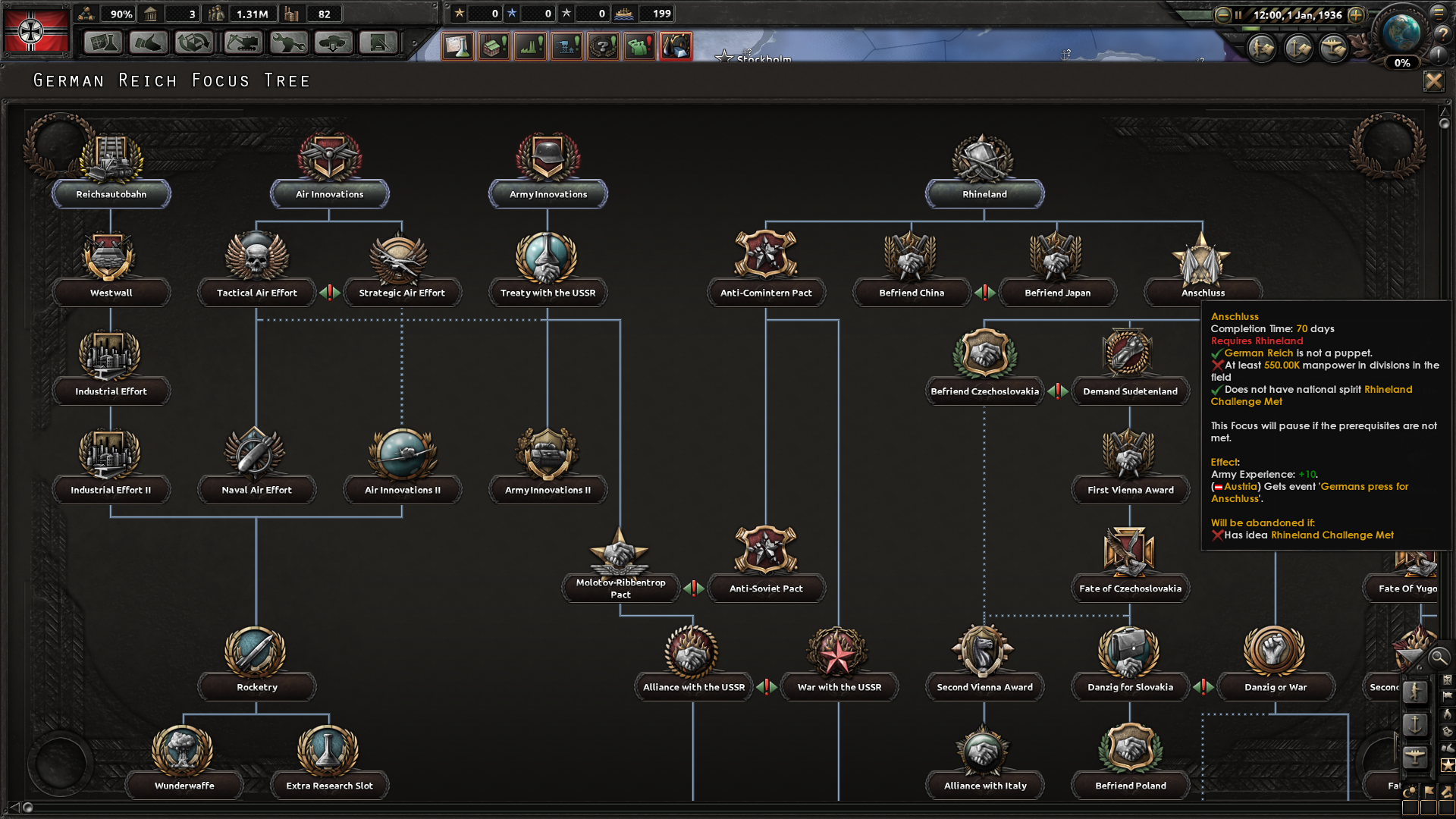The height and width of the screenshot is (819, 1456).
Task: Increase game speed with plus button
Action: pyautogui.click(x=1357, y=14)
